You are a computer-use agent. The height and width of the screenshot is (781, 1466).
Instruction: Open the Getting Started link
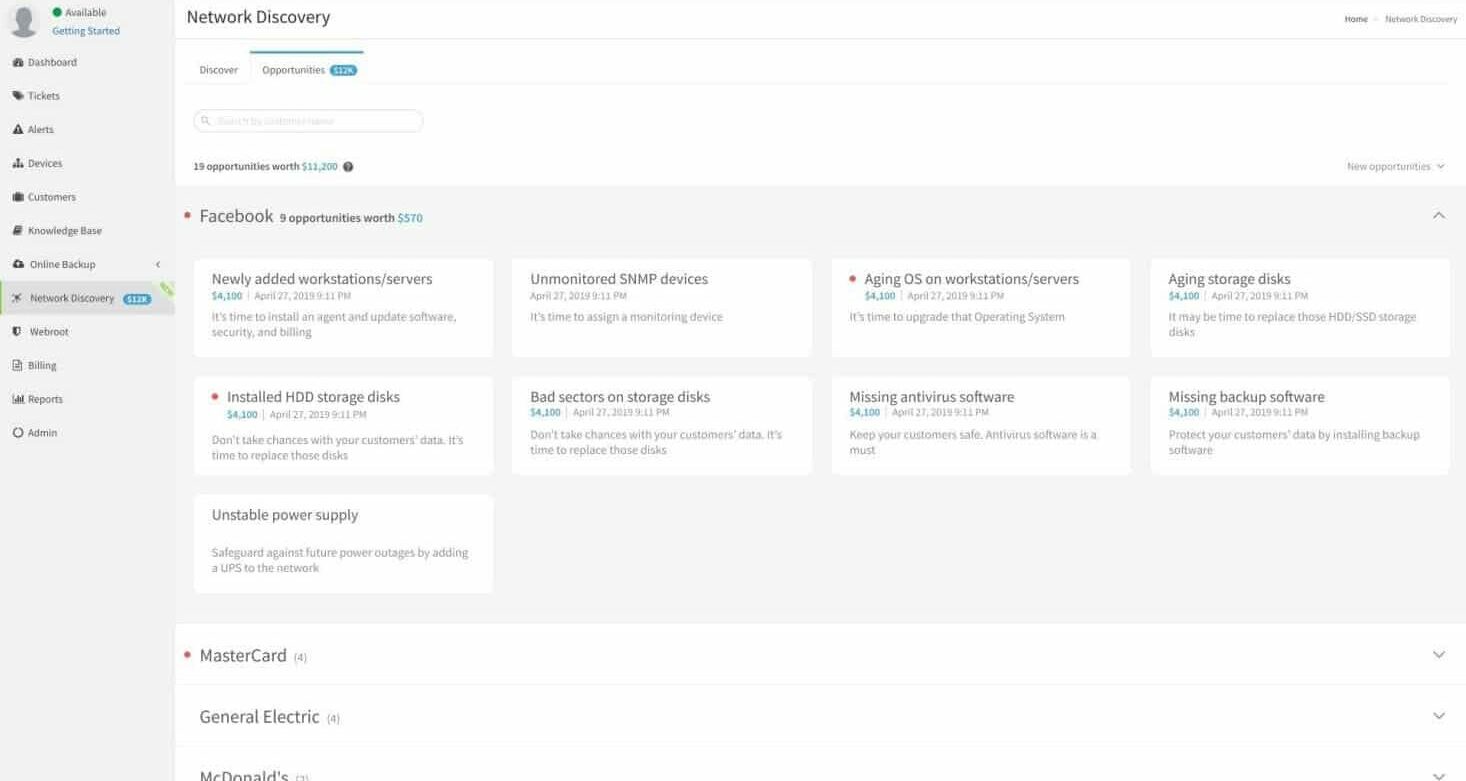coord(85,30)
